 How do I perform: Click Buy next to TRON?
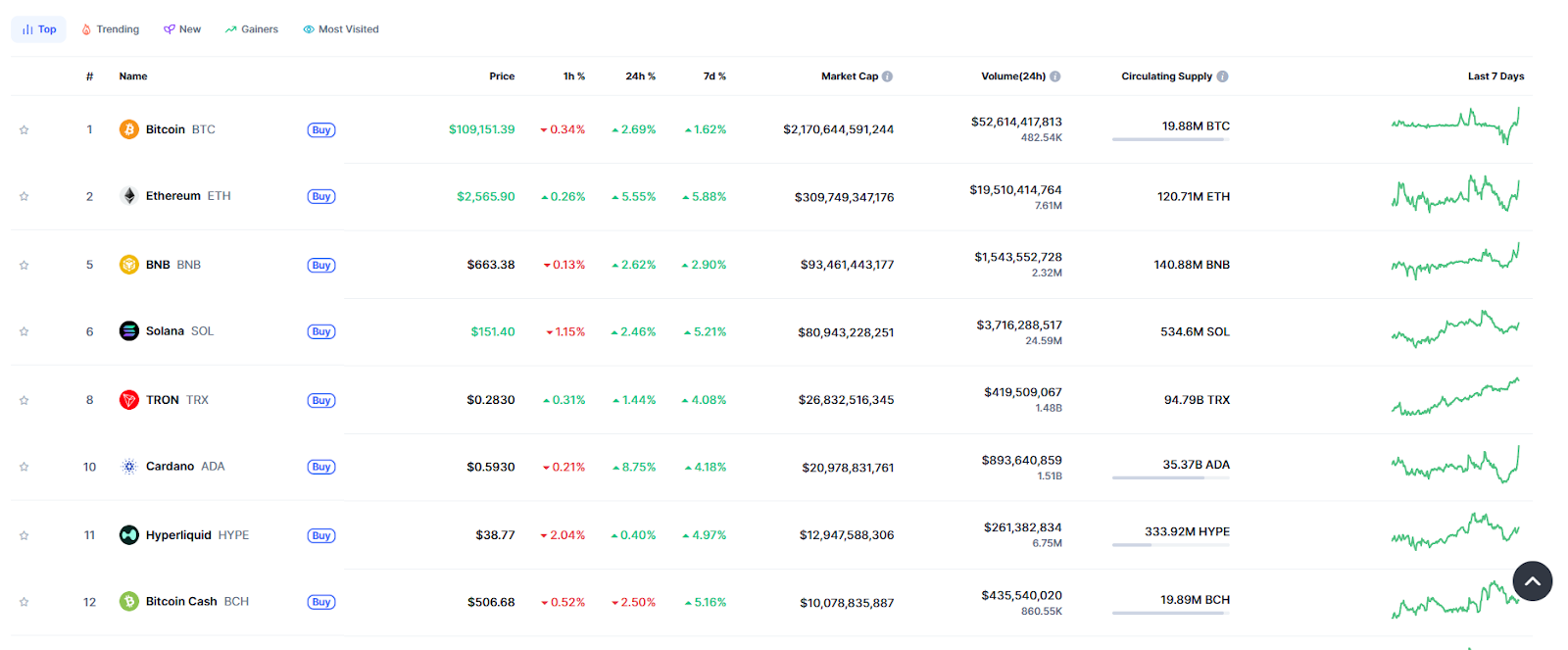pyautogui.click(x=321, y=401)
